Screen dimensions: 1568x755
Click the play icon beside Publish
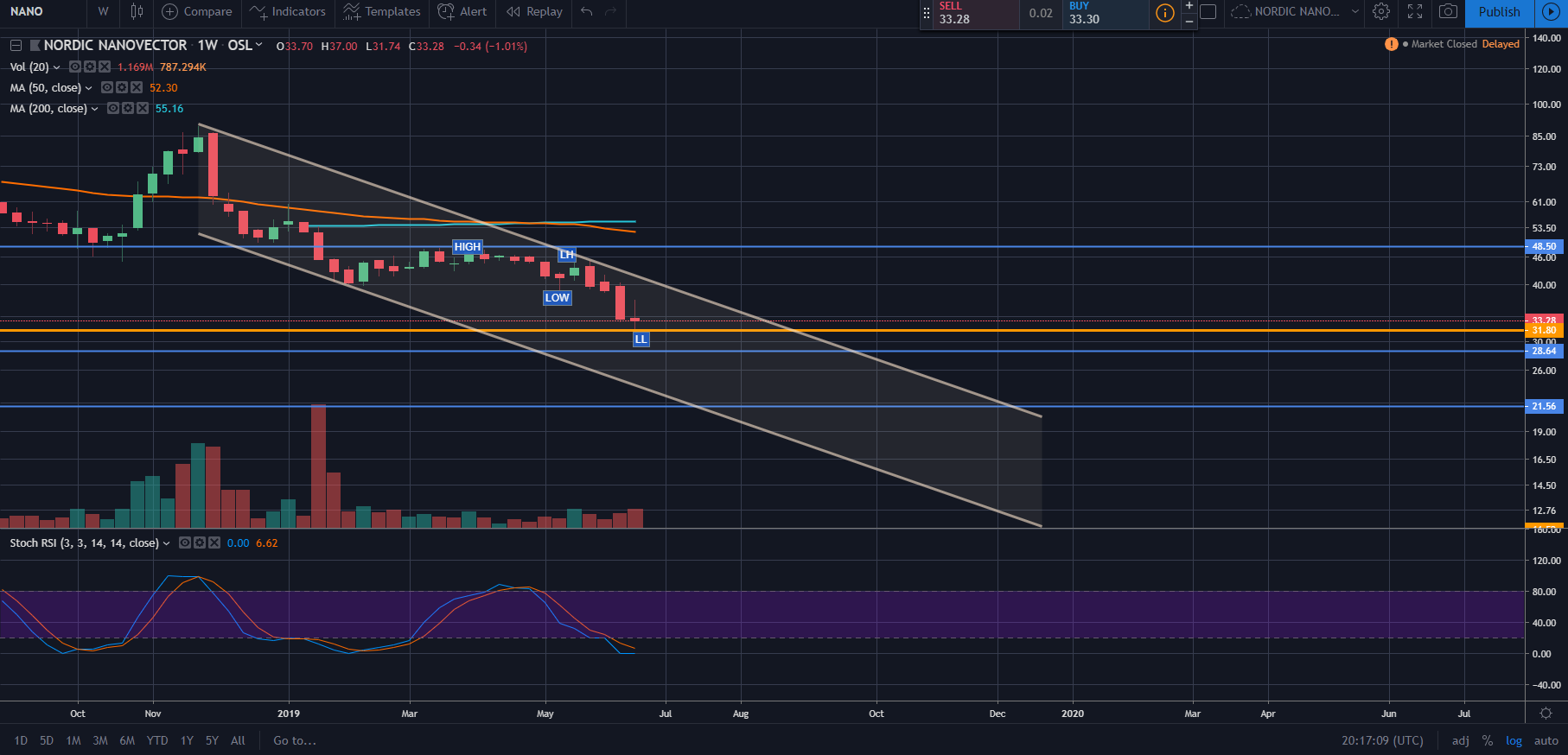pyautogui.click(x=1550, y=11)
